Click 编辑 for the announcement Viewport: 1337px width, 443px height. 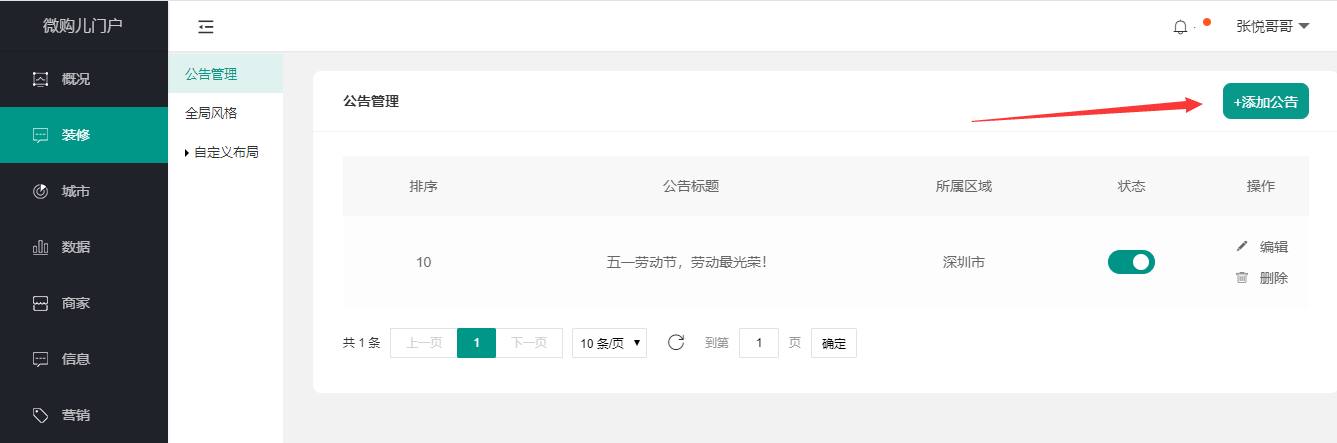pyautogui.click(x=1274, y=247)
